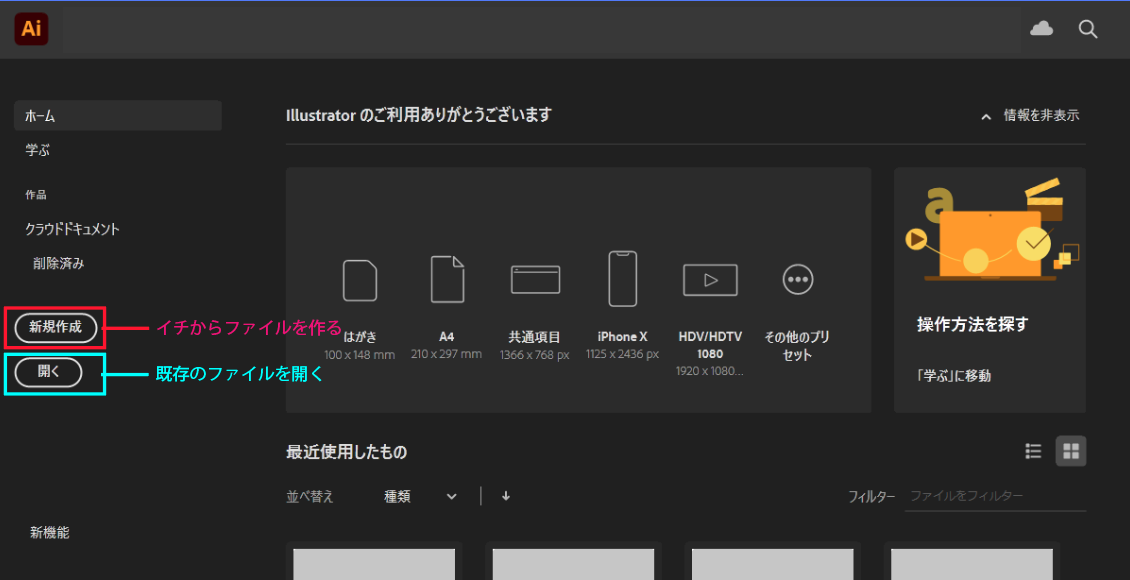Click the 新規作成 button
The width and height of the screenshot is (1130, 580).
(x=55, y=327)
